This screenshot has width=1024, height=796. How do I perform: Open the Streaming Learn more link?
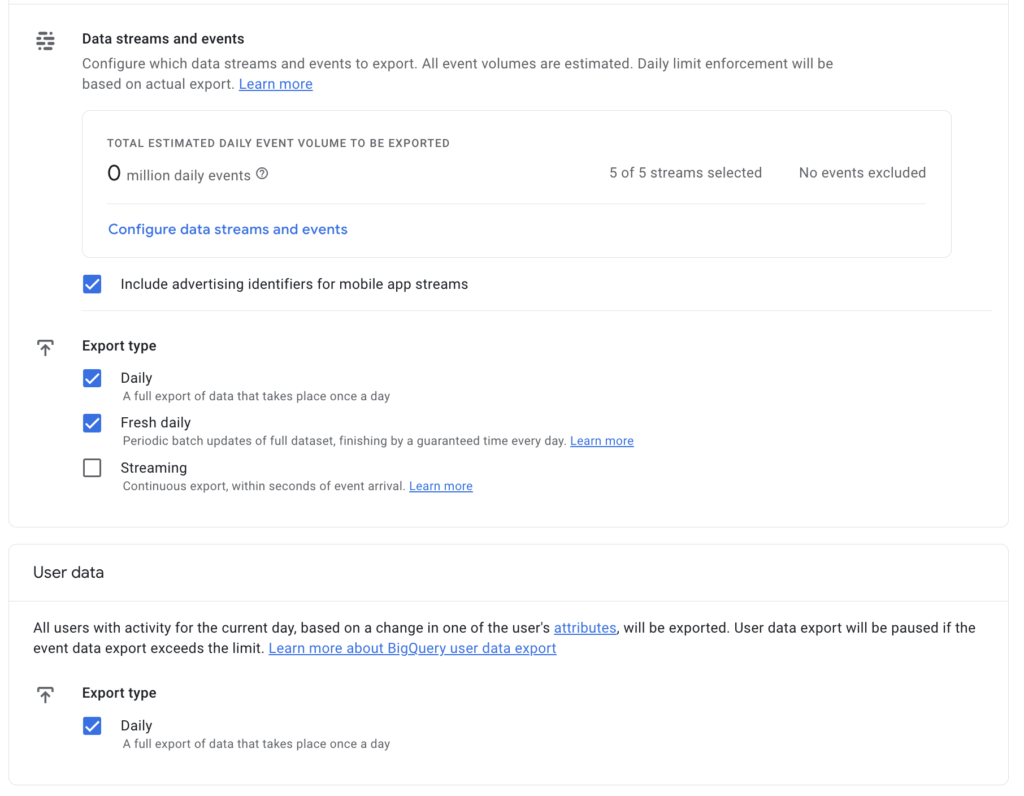pyautogui.click(x=440, y=486)
